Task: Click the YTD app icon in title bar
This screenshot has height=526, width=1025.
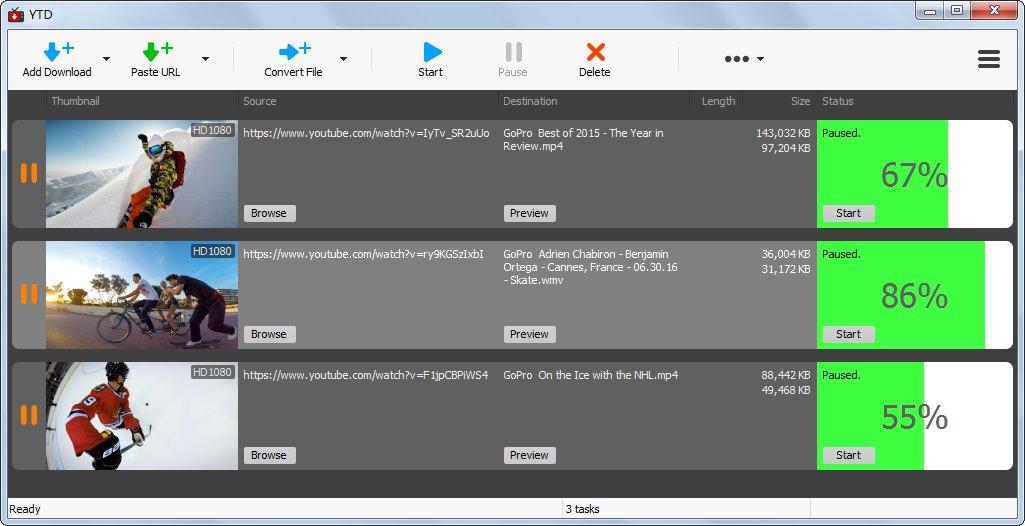Action: 16,14
